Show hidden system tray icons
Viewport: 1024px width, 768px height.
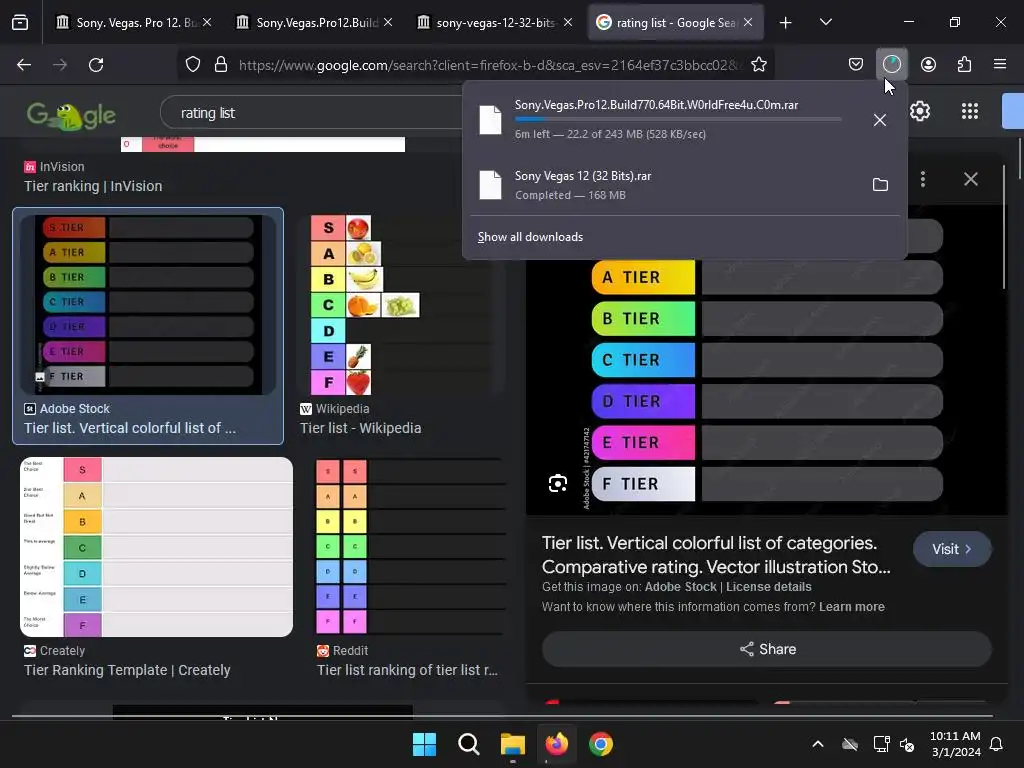tap(818, 744)
